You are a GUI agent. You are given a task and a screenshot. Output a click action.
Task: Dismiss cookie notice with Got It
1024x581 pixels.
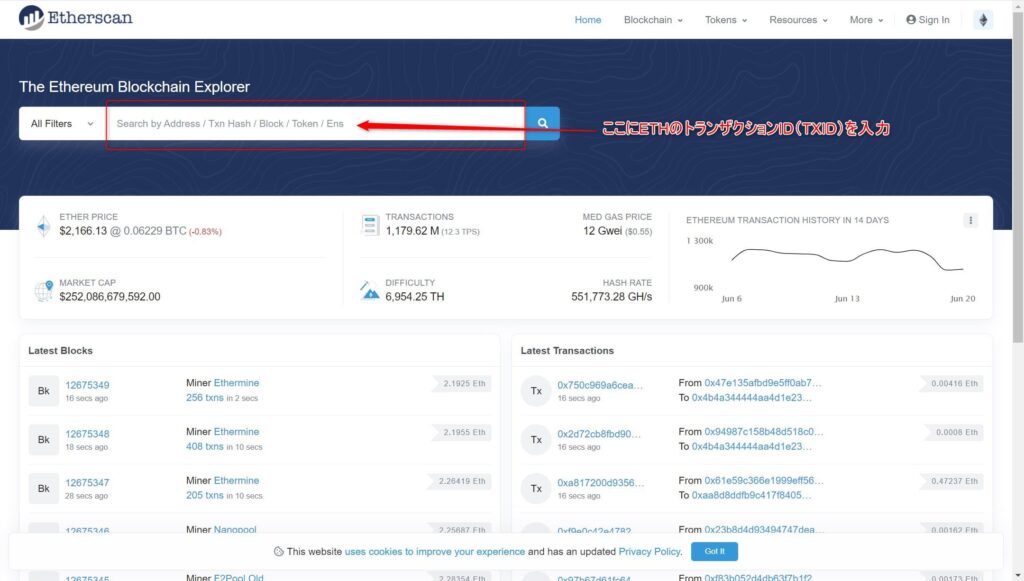714,552
